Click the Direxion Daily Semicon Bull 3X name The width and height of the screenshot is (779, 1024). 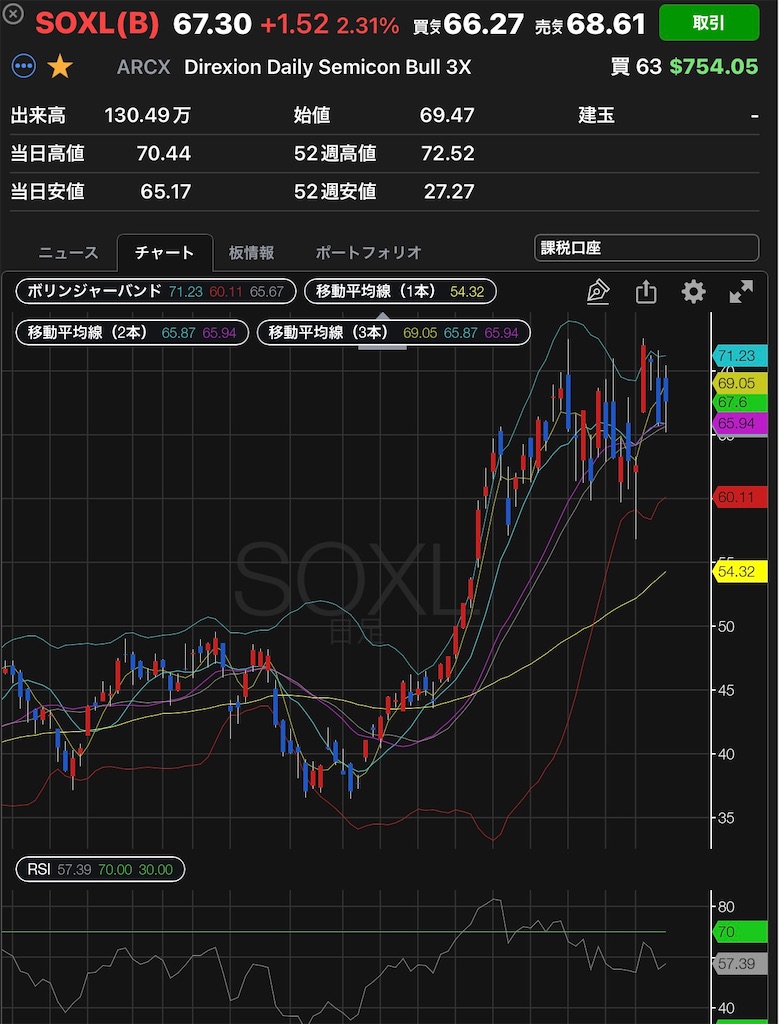click(328, 67)
